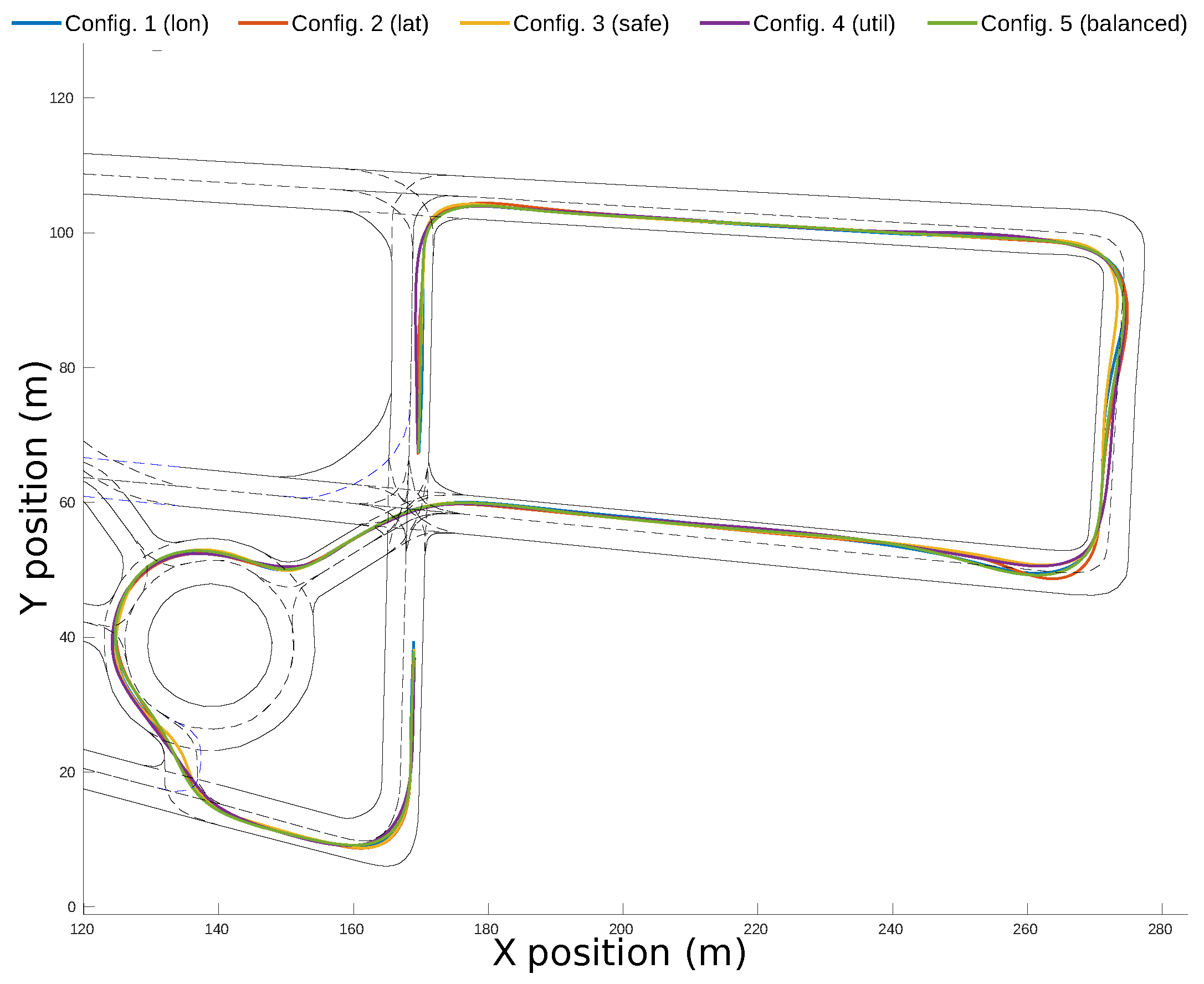Click the center of the roundabout island
Image resolution: width=1204 pixels, height=984 pixels.
pos(210,645)
